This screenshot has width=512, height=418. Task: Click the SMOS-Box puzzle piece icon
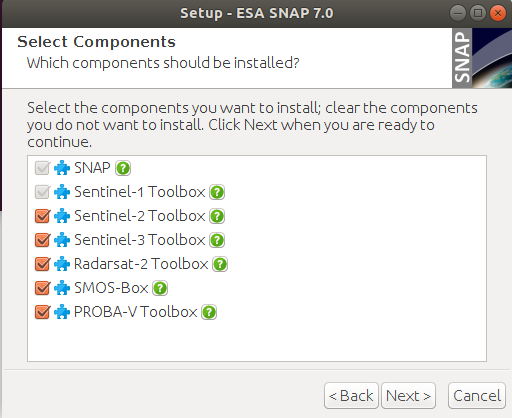point(62,288)
